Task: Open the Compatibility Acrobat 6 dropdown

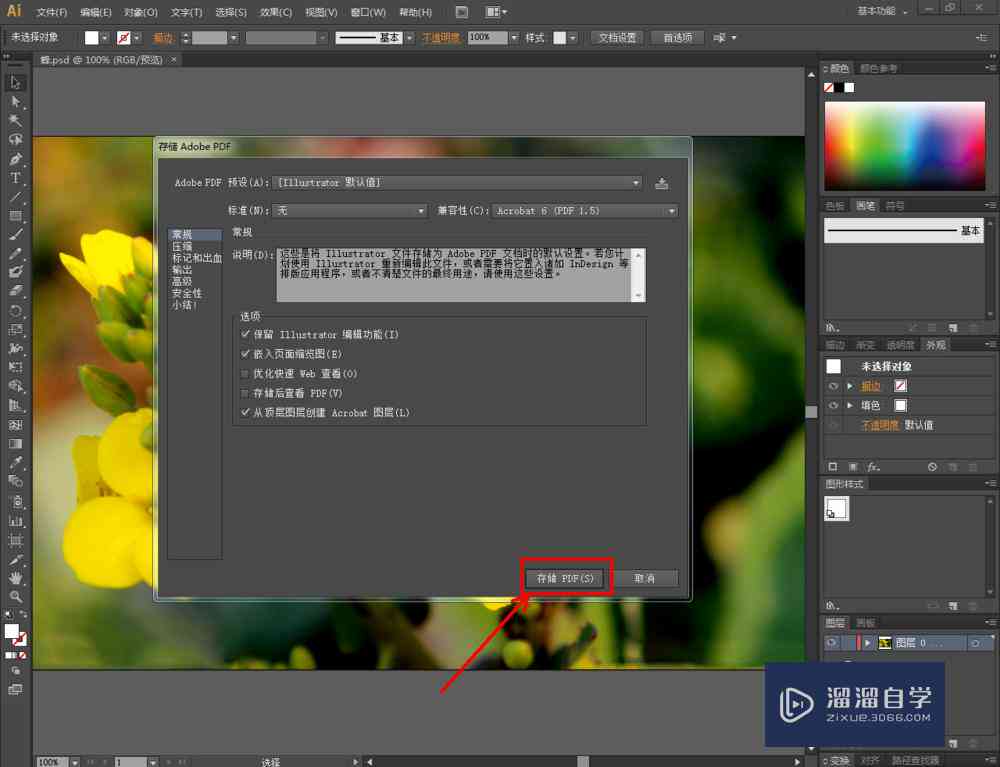Action: pyautogui.click(x=584, y=210)
